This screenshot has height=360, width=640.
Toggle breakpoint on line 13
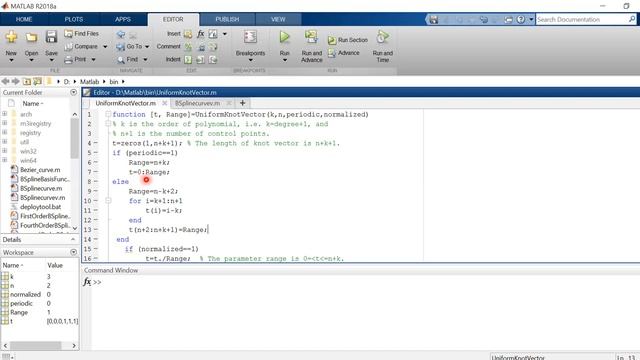coord(96,229)
